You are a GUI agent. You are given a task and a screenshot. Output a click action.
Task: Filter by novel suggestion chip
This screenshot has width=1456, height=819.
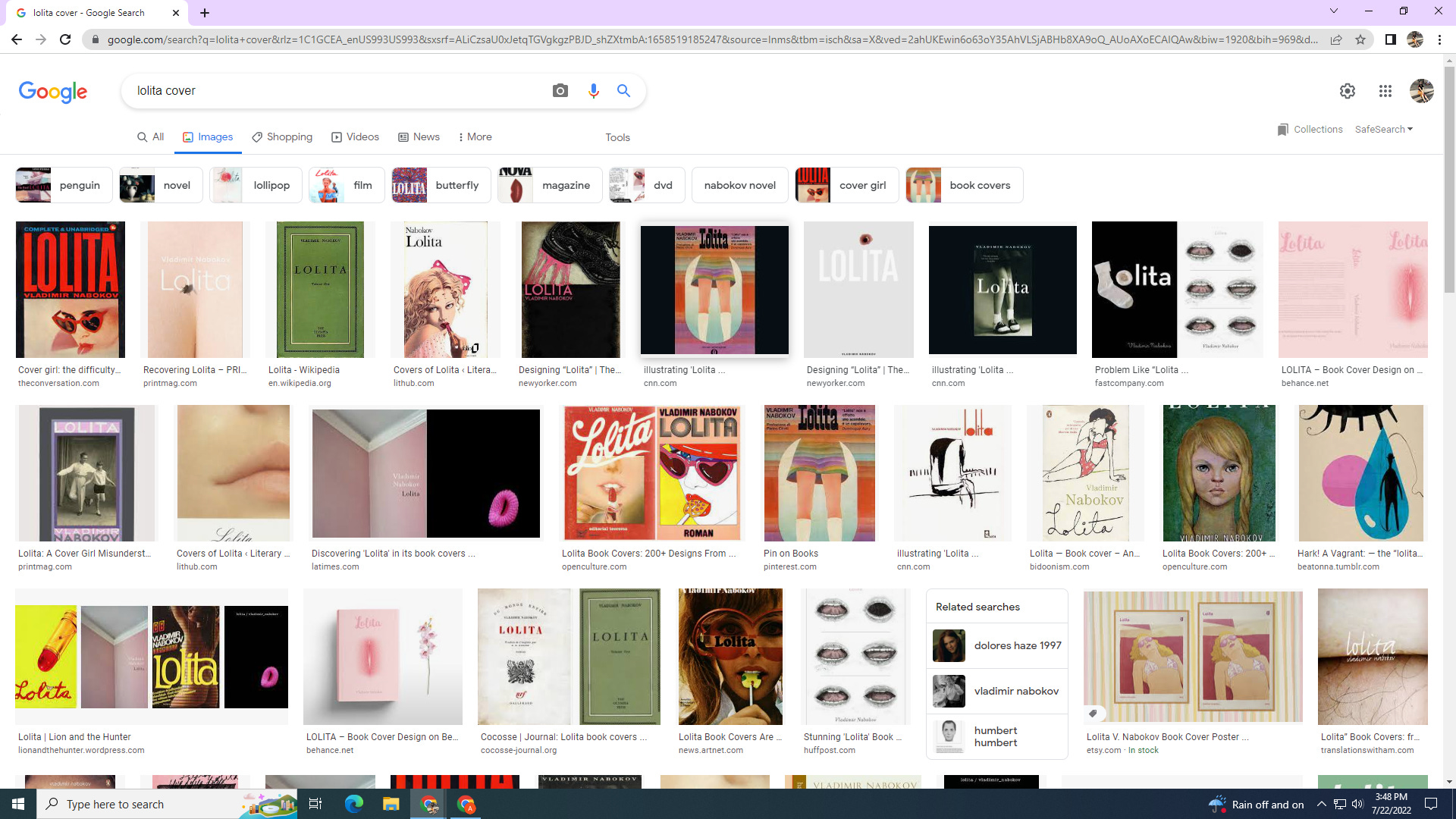pos(161,185)
